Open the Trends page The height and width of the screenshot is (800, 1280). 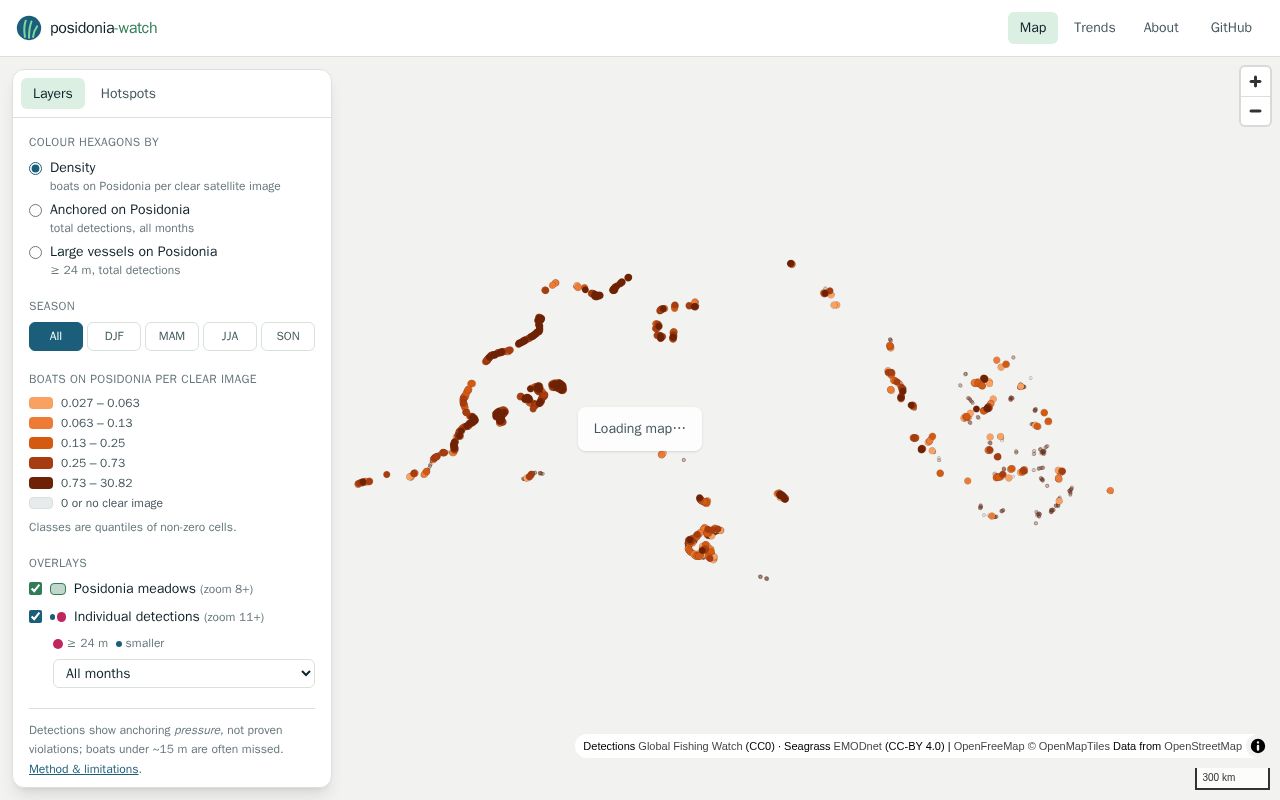[1094, 28]
